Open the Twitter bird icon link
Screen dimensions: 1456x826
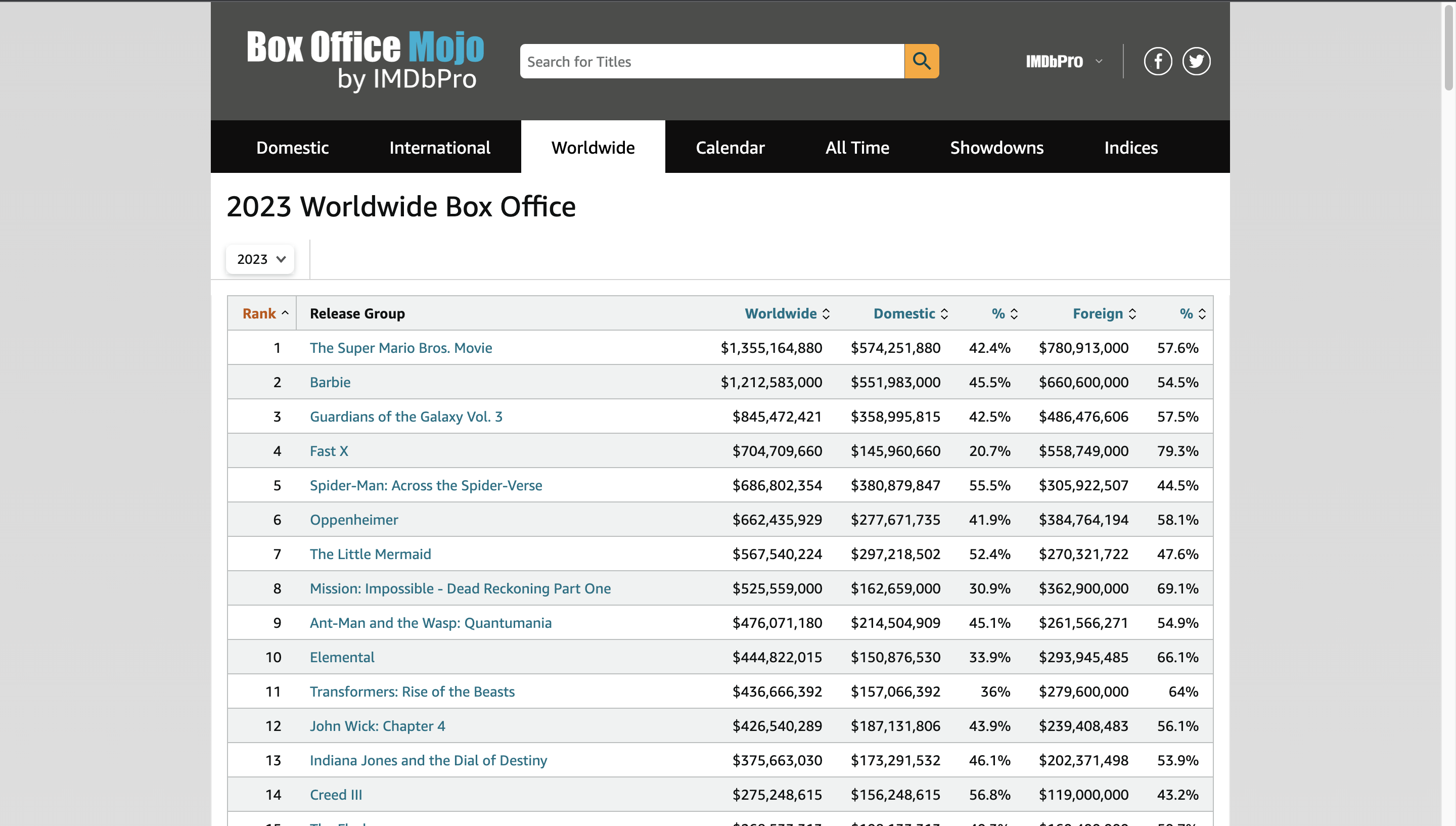pos(1196,61)
